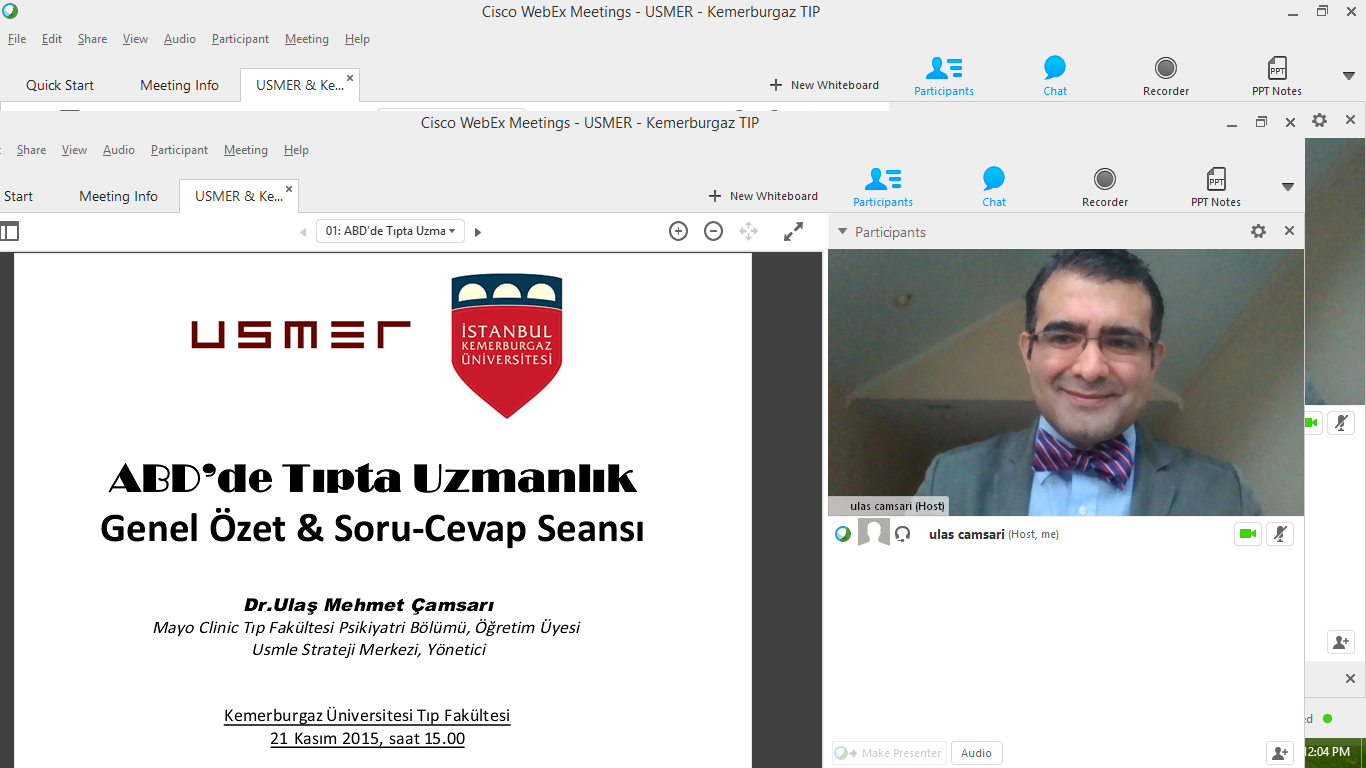Open Chat icon in inner shared window
Viewport: 1366px width, 768px height.
(994, 187)
